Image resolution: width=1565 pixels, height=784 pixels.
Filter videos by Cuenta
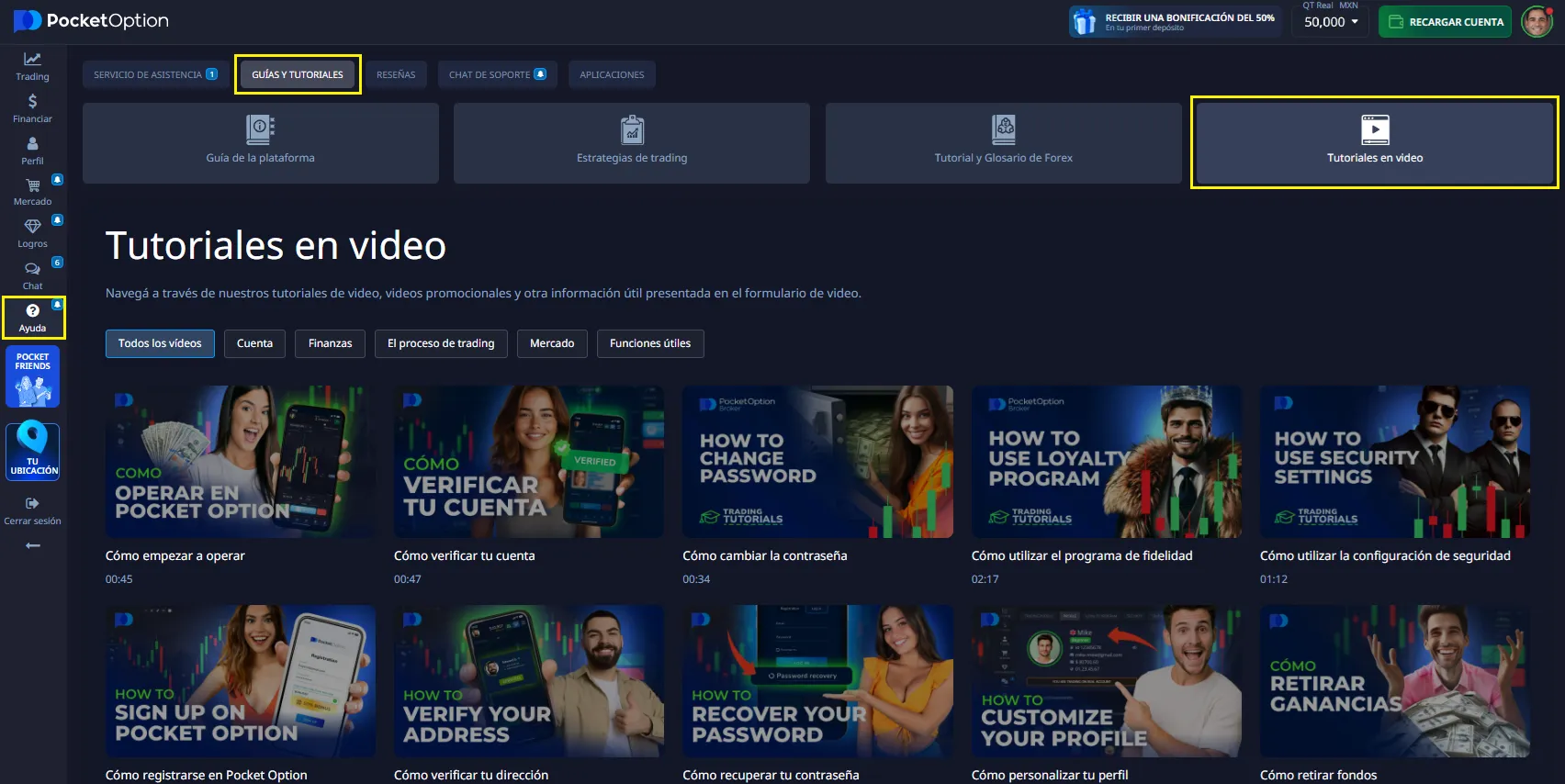254,343
